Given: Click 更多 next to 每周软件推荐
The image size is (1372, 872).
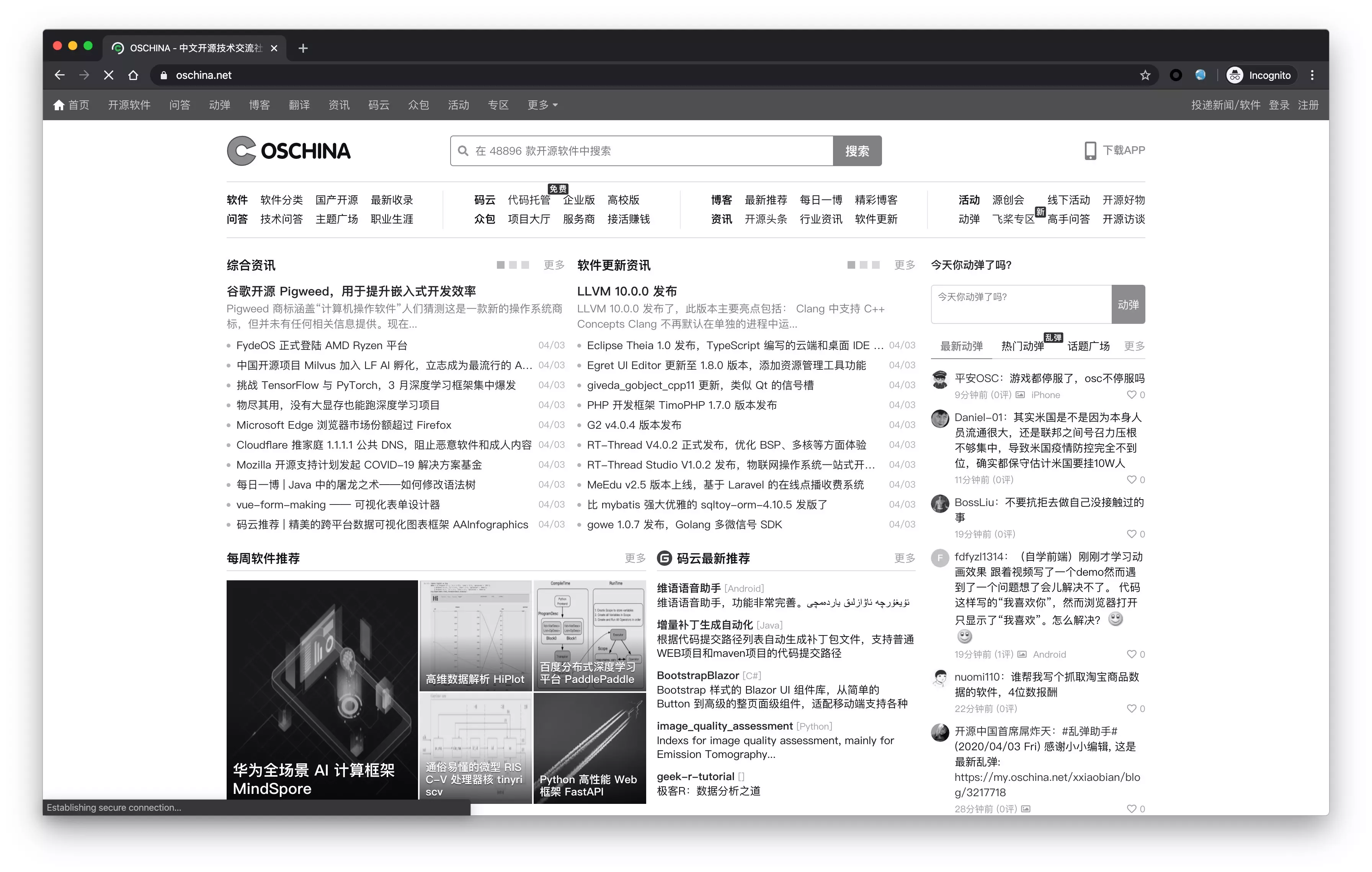Looking at the screenshot, I should coord(635,558).
